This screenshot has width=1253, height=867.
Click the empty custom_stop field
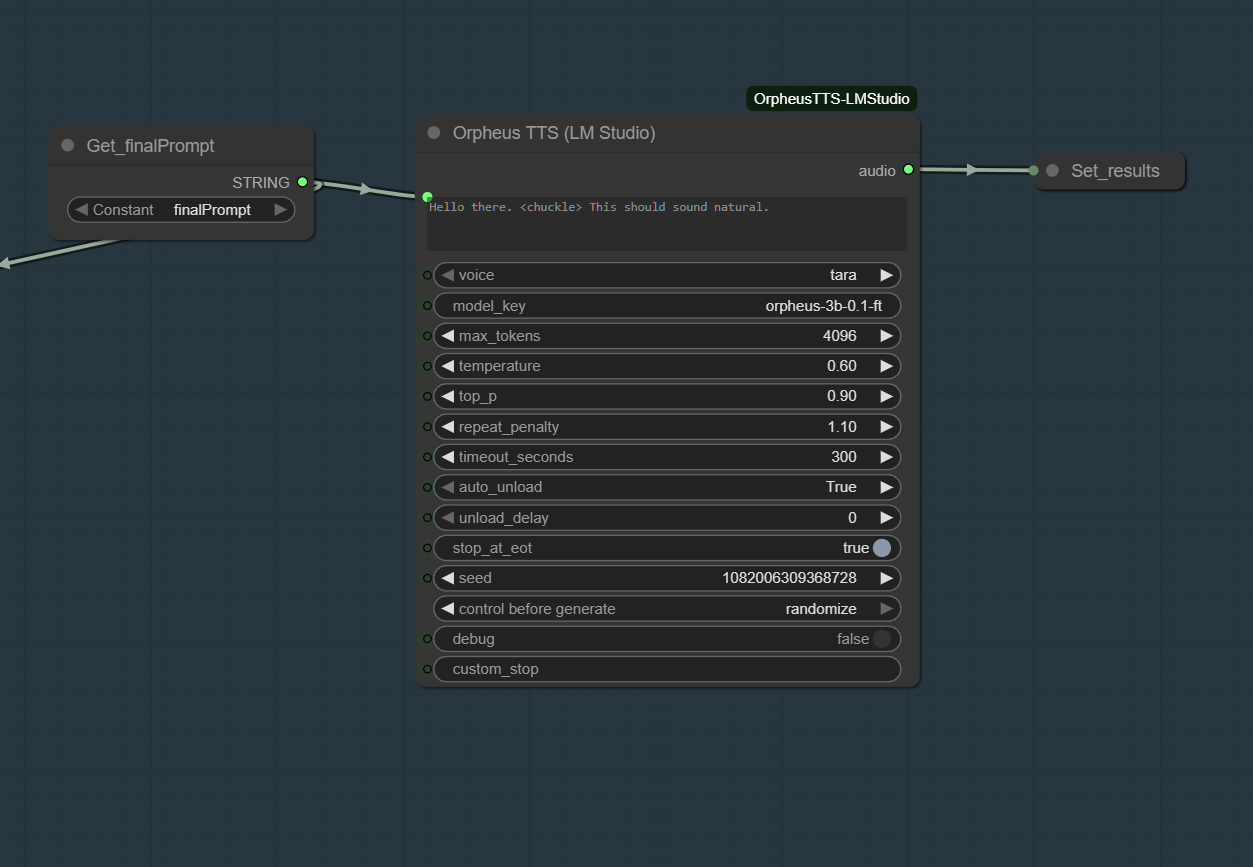pos(667,669)
